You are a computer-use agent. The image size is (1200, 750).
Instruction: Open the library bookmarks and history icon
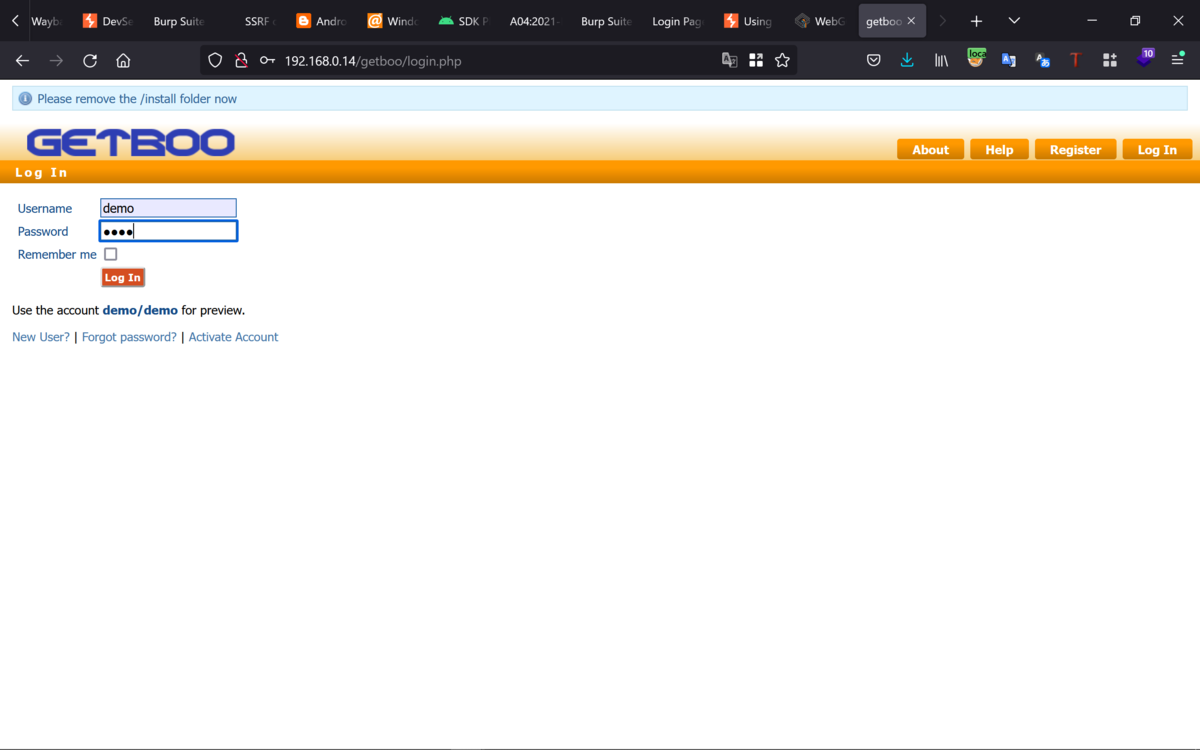coord(941,61)
